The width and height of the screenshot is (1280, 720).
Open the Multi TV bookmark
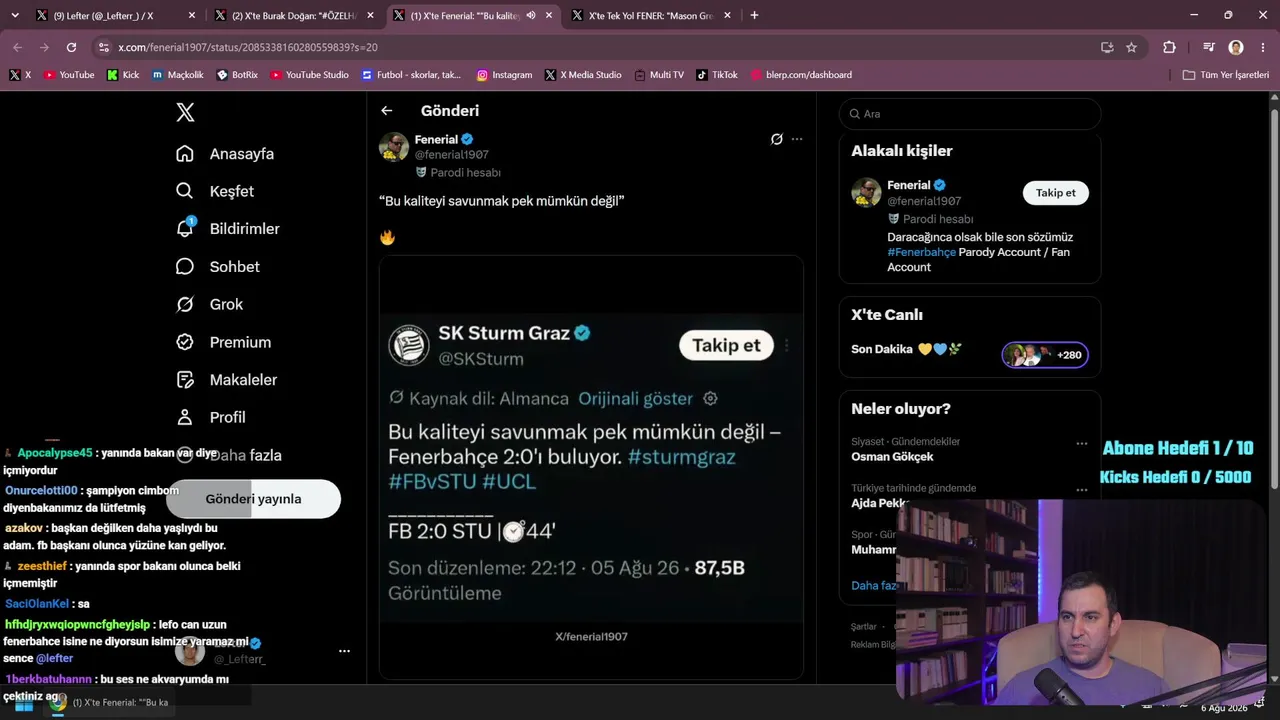pyautogui.click(x=659, y=75)
